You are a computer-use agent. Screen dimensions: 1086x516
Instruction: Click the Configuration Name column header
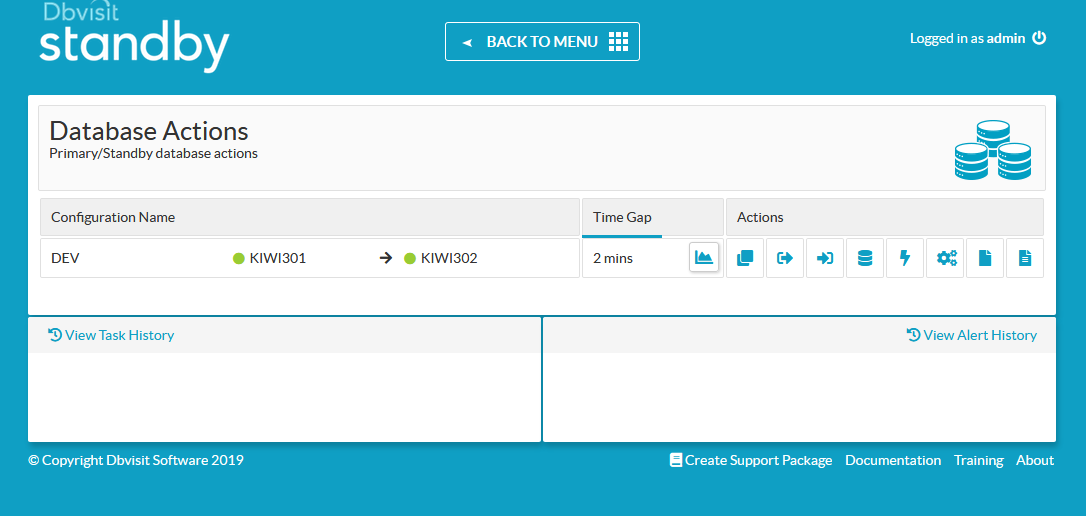pos(310,217)
